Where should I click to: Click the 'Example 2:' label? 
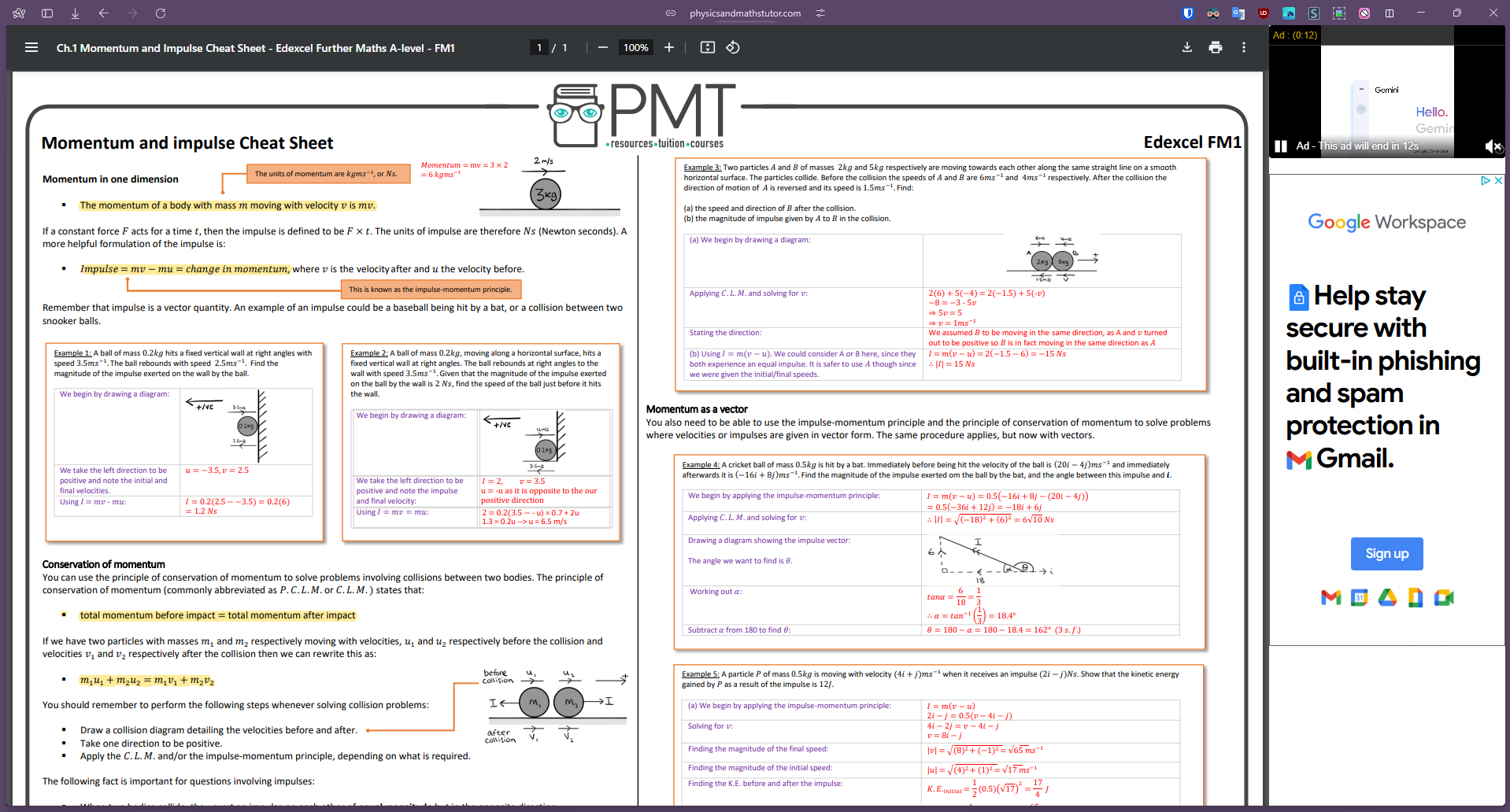pyautogui.click(x=369, y=353)
